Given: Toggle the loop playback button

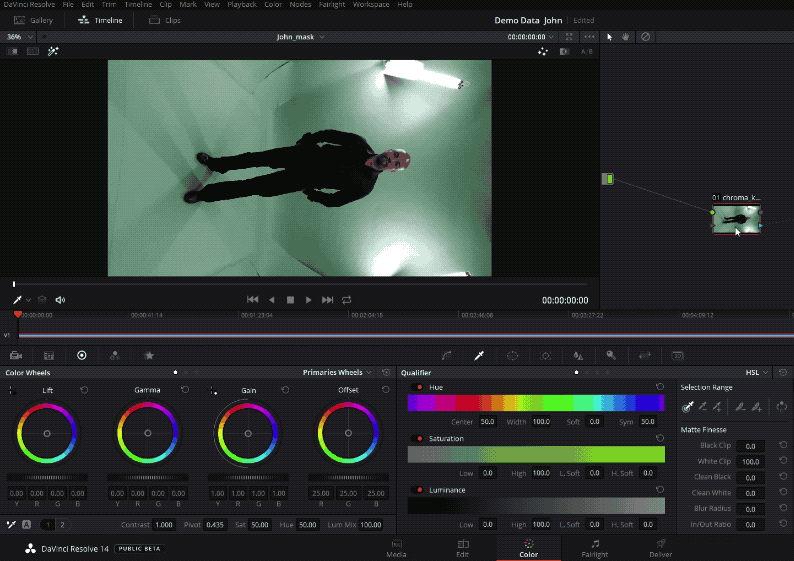Looking at the screenshot, I should [346, 300].
